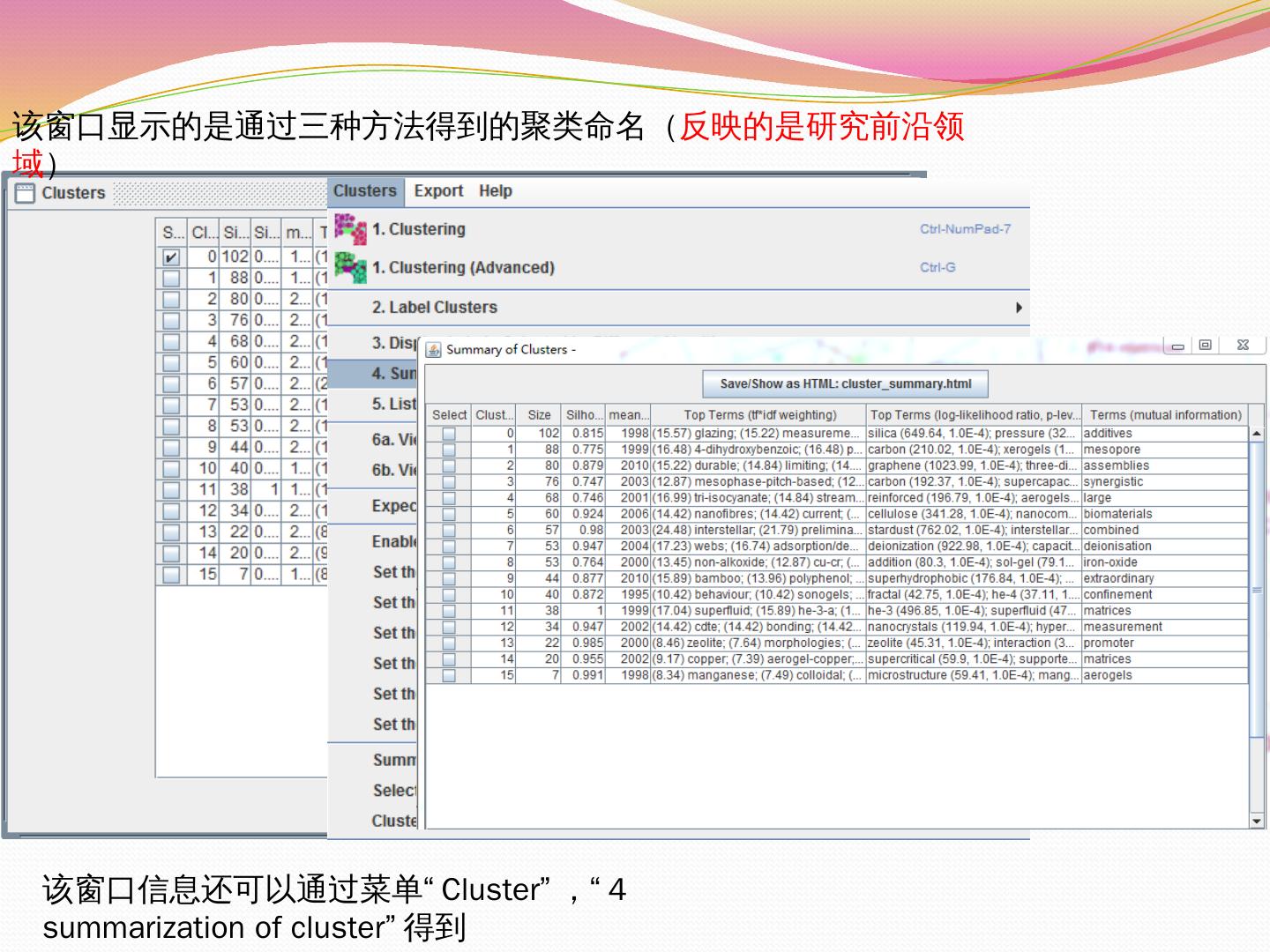
Task: Check cluster 1 checkbox in Clusters window
Action: pyautogui.click(x=171, y=279)
